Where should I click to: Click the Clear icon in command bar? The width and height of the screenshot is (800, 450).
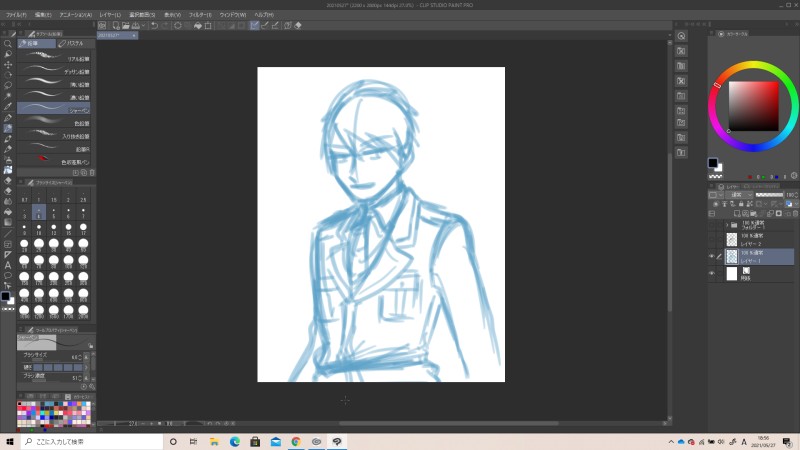tap(178, 26)
